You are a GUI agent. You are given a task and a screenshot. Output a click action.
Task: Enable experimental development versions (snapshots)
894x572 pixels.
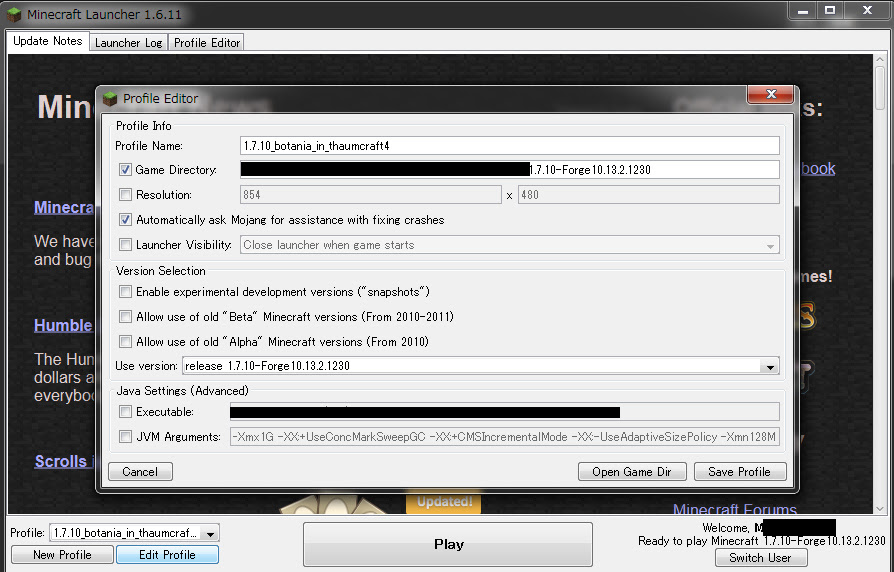click(125, 292)
